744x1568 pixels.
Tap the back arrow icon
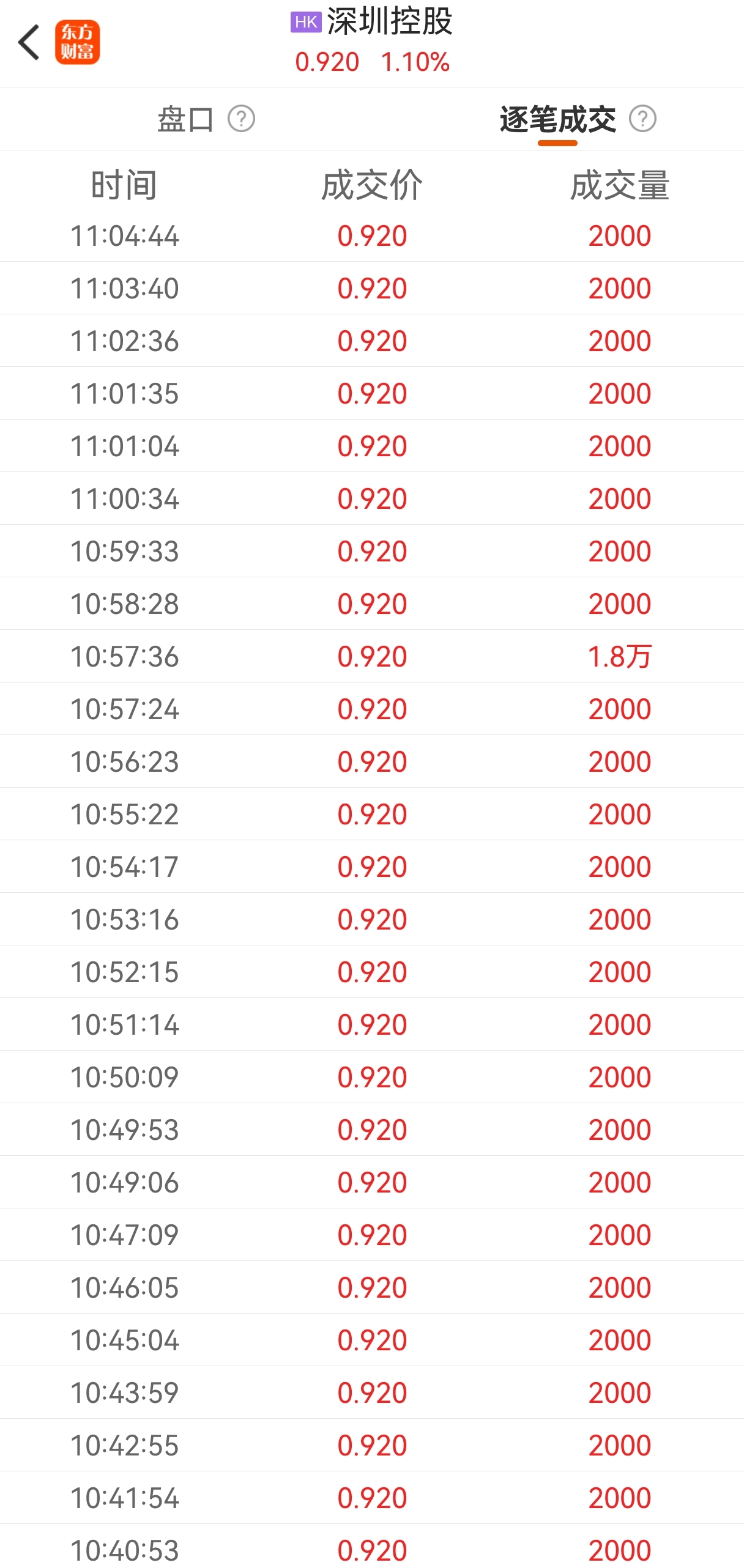point(29,43)
